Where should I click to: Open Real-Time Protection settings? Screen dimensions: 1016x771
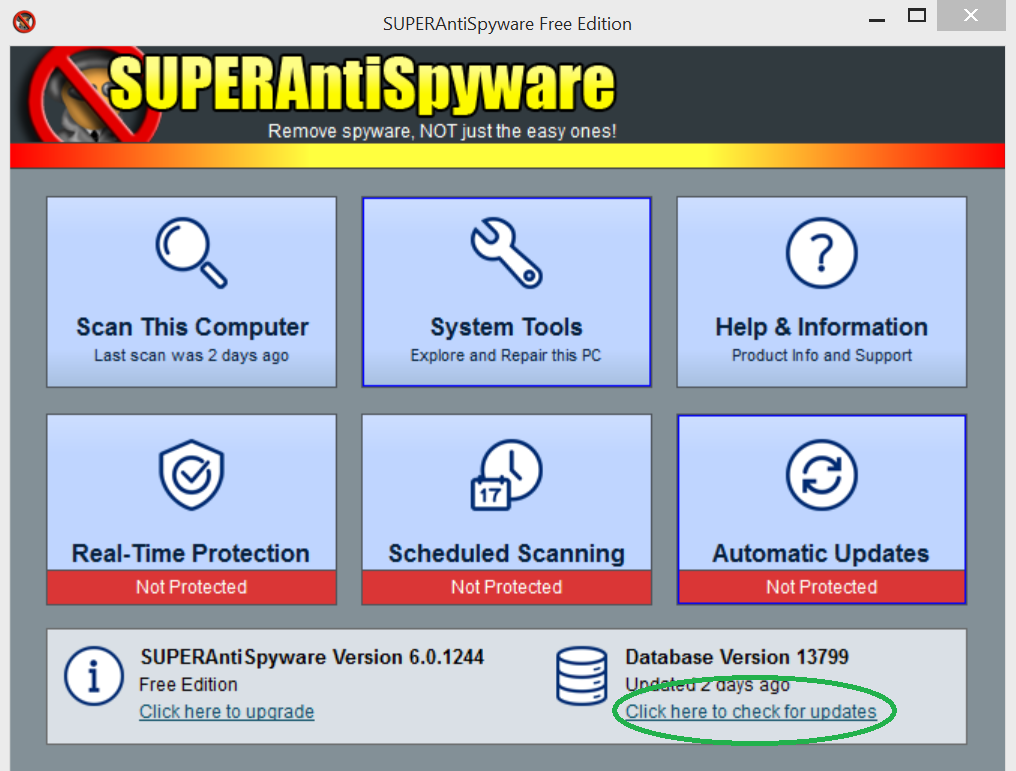click(192, 509)
